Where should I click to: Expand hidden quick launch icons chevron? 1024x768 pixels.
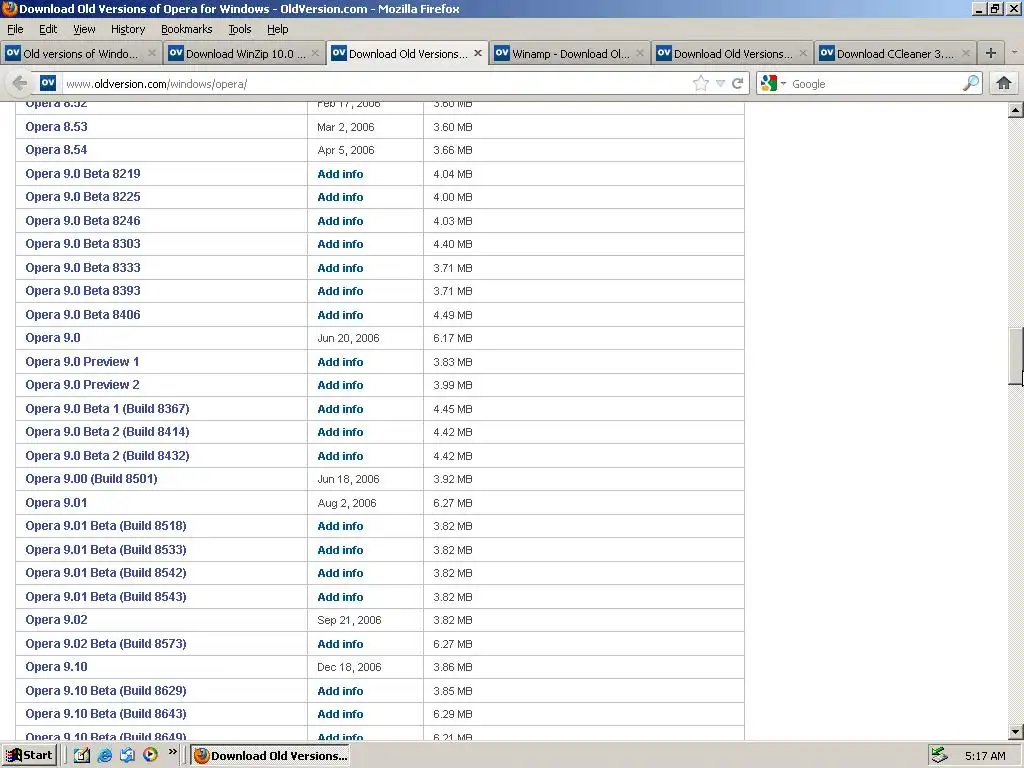pos(172,752)
